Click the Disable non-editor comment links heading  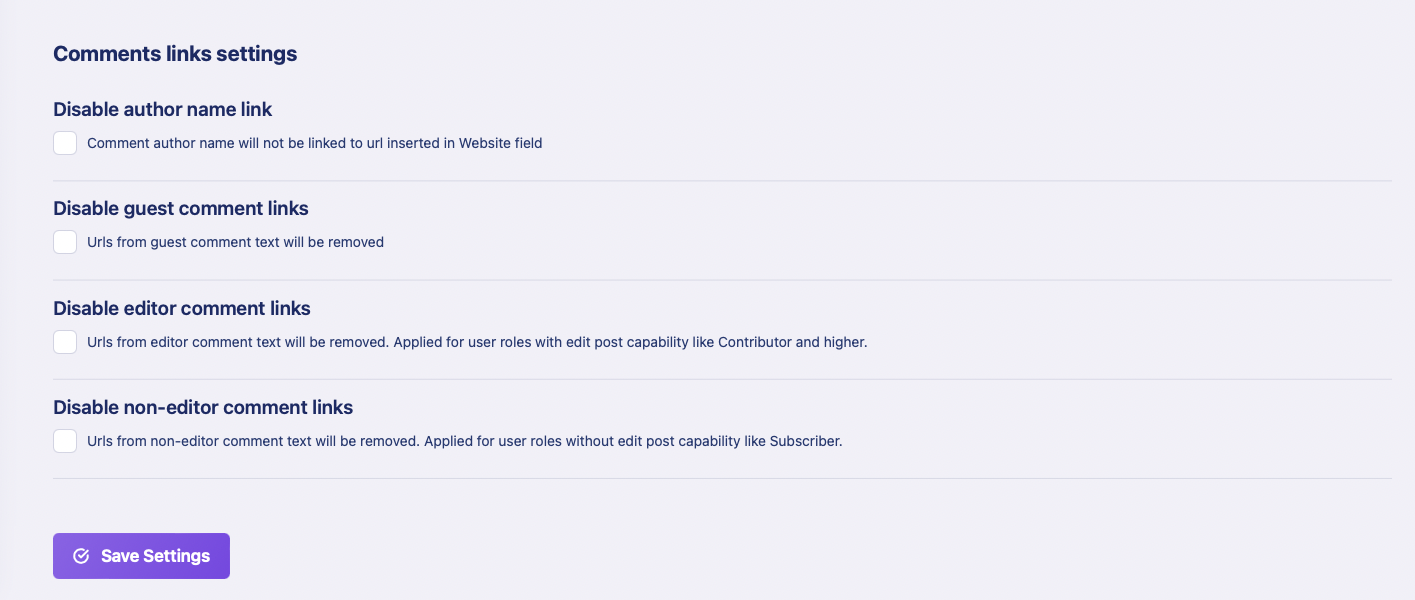click(203, 407)
